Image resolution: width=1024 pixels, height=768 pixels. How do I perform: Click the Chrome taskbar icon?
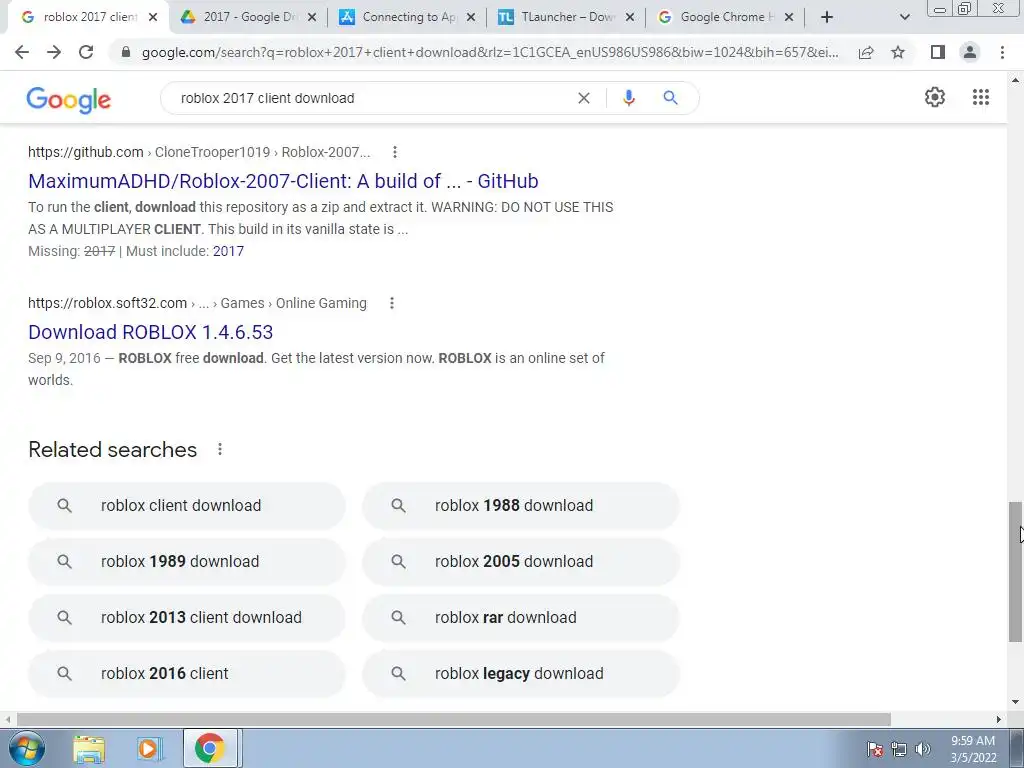click(209, 748)
